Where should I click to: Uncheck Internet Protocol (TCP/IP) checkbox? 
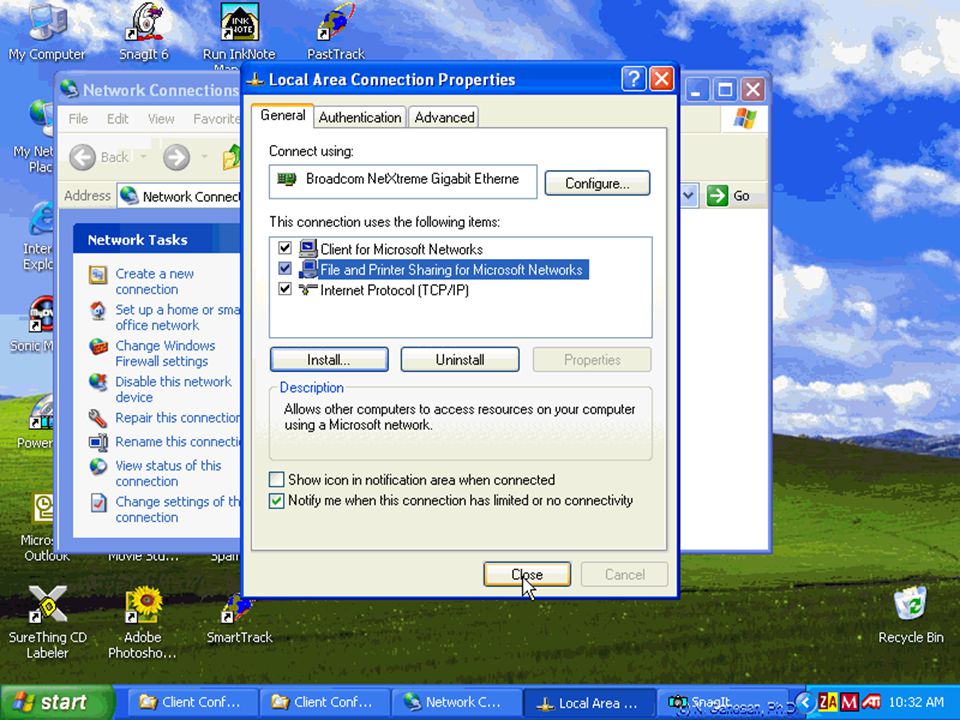point(285,288)
